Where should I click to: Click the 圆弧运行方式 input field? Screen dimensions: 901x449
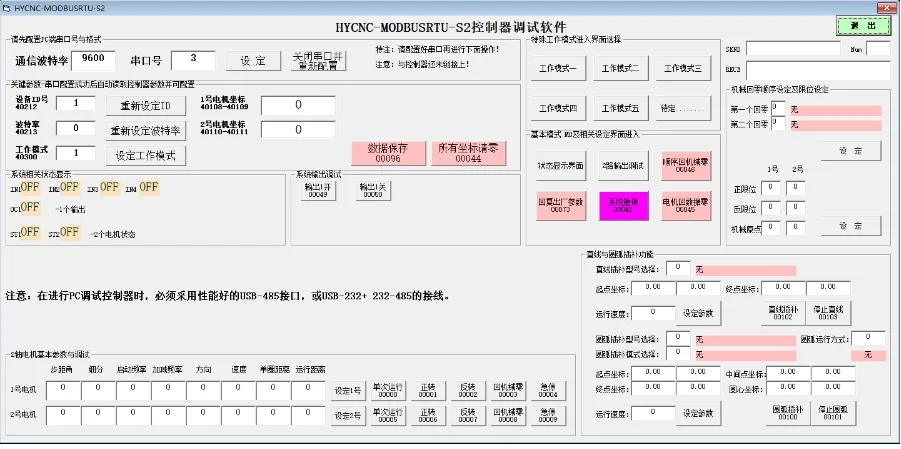(x=868, y=338)
